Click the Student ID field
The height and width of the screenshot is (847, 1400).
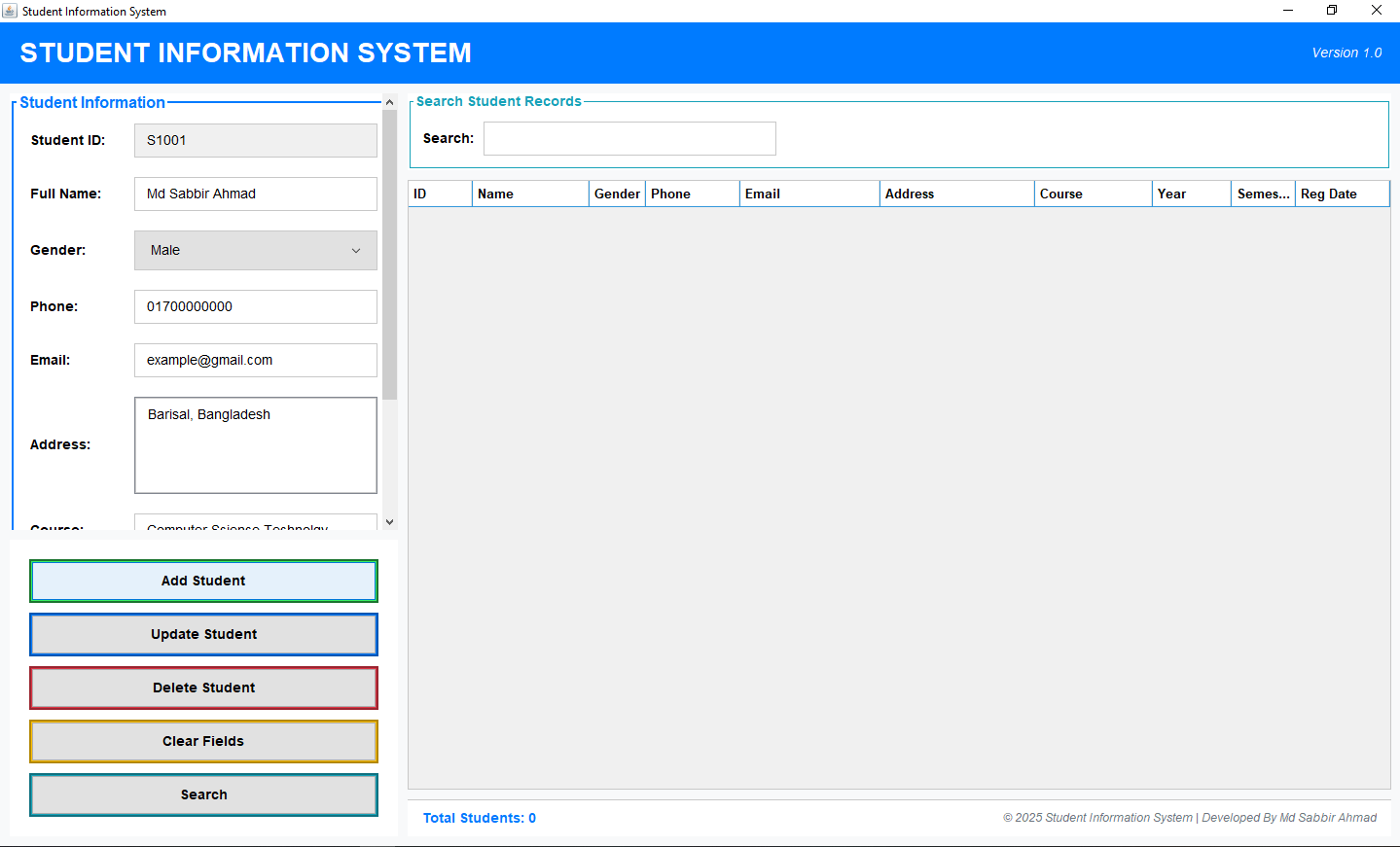(x=255, y=140)
